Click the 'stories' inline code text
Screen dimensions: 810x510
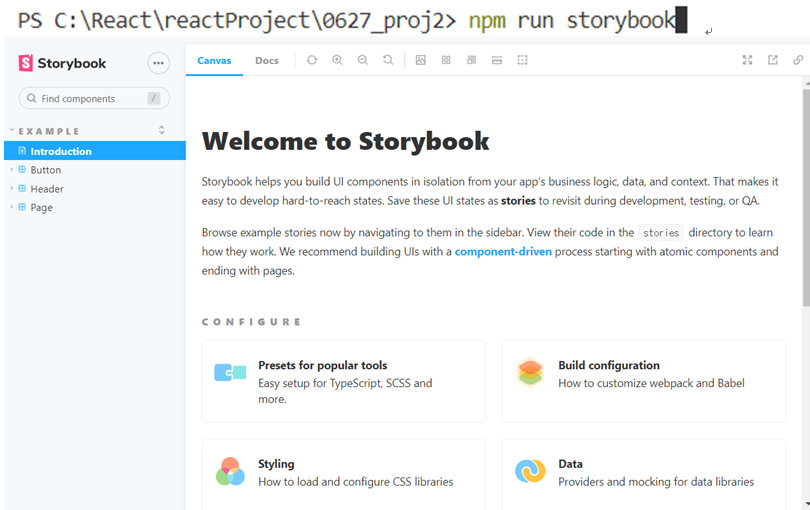coord(661,233)
